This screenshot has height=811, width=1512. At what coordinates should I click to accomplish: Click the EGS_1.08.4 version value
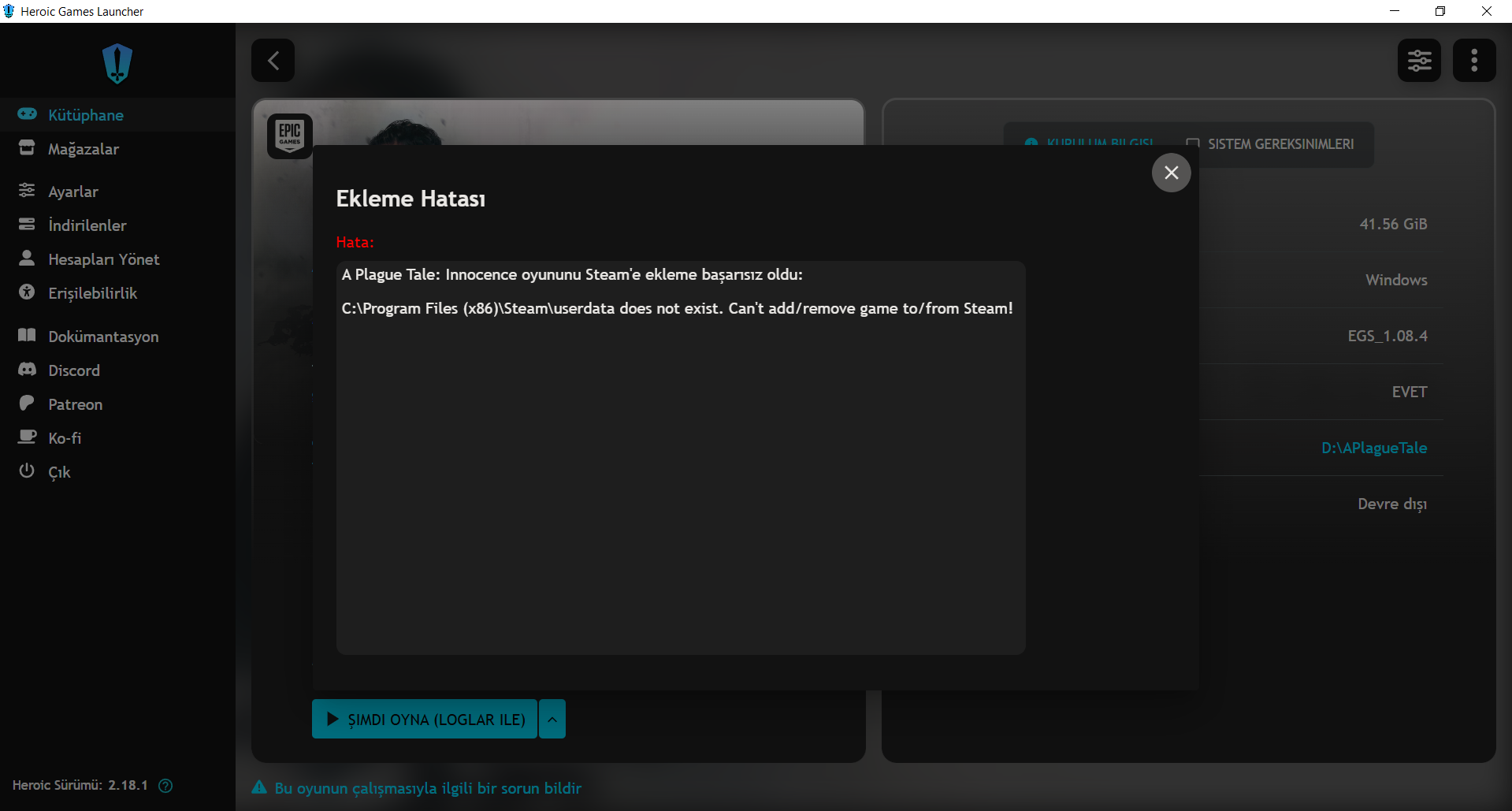coord(1388,336)
